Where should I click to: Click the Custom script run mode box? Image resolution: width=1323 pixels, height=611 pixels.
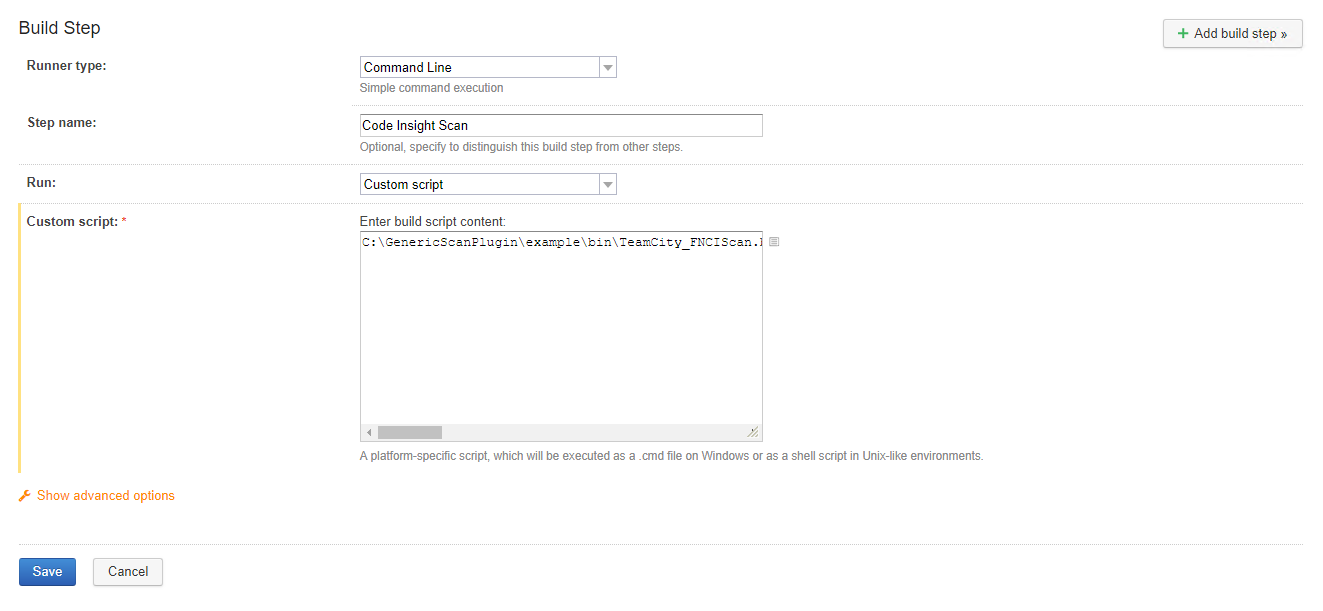[x=479, y=185]
